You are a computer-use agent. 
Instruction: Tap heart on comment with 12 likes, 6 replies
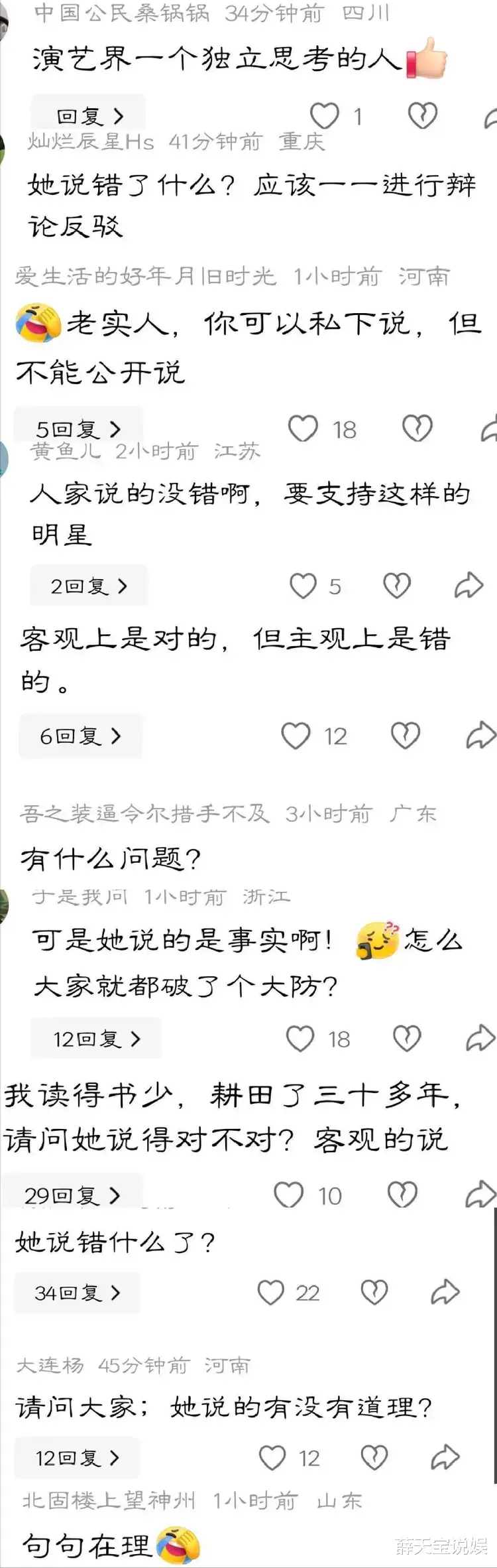(x=296, y=736)
